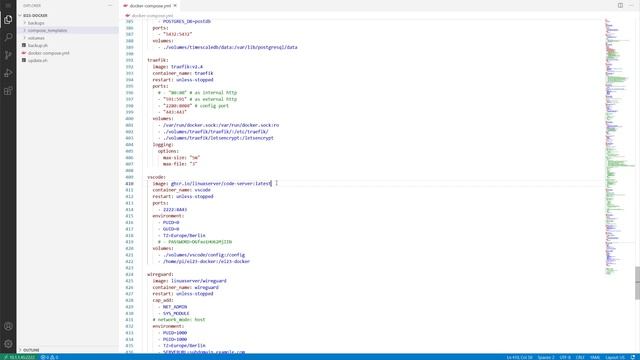
Task: Click the Spaces: 2 indentation setting
Action: tap(546, 357)
